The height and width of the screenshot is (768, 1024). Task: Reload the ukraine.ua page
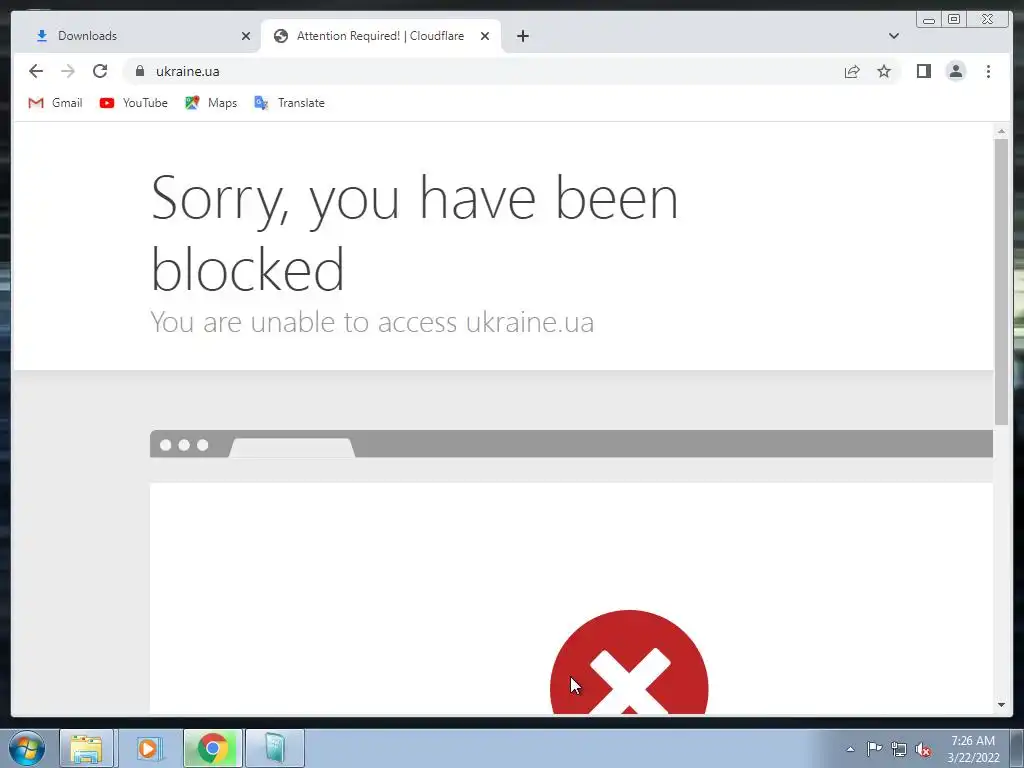(x=100, y=71)
